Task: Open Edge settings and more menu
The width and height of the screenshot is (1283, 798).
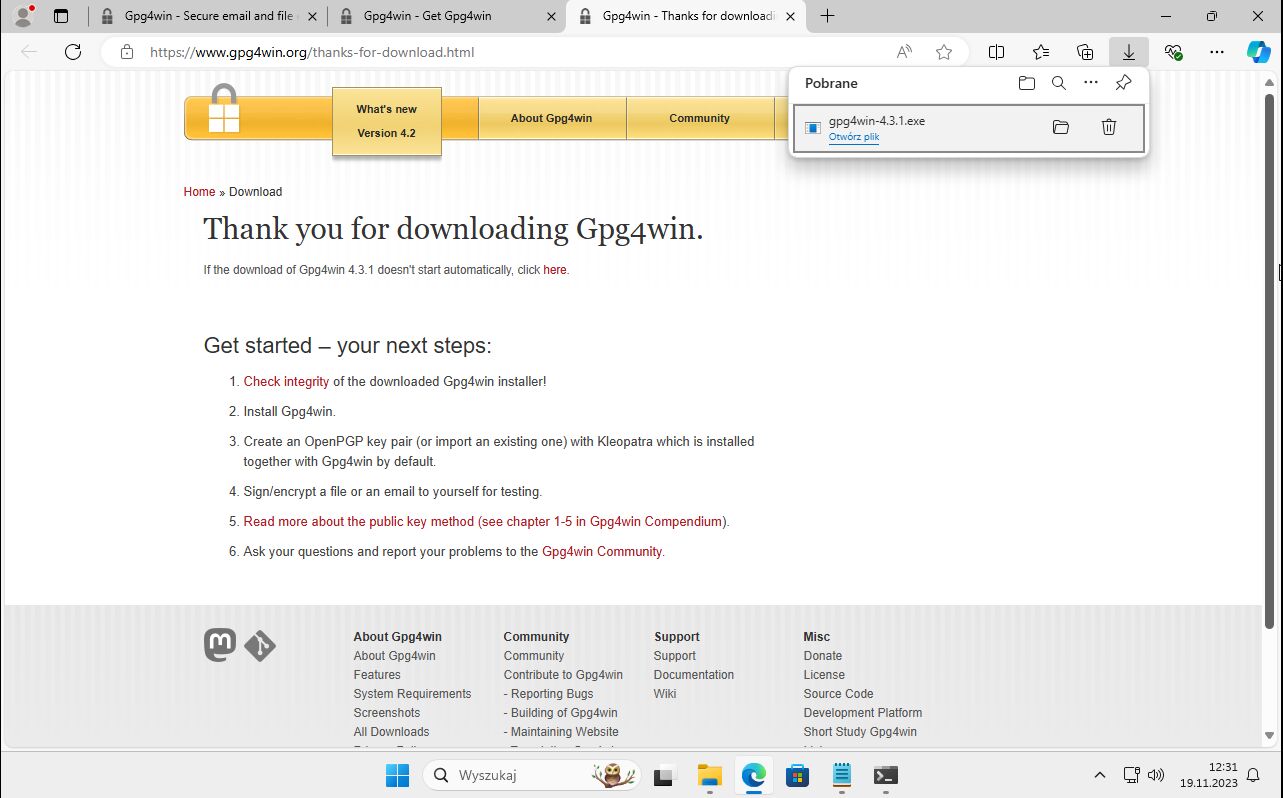Action: 1216,52
